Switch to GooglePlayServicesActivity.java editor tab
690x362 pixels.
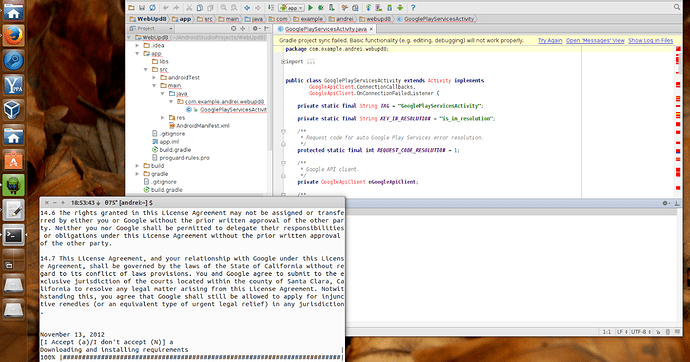tap(325, 29)
